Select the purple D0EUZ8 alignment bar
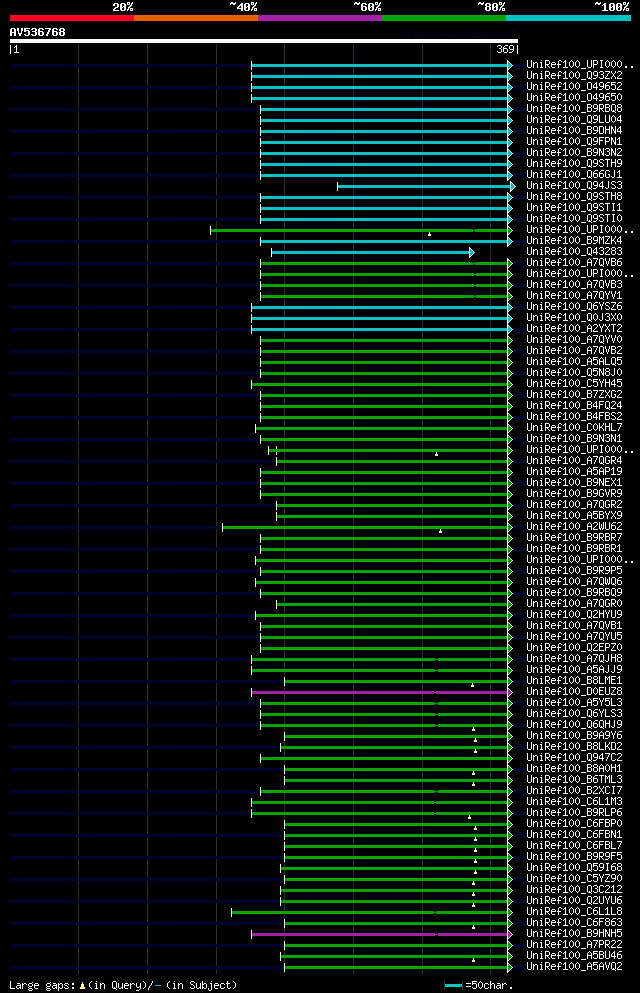The width and height of the screenshot is (640, 993). [382, 693]
